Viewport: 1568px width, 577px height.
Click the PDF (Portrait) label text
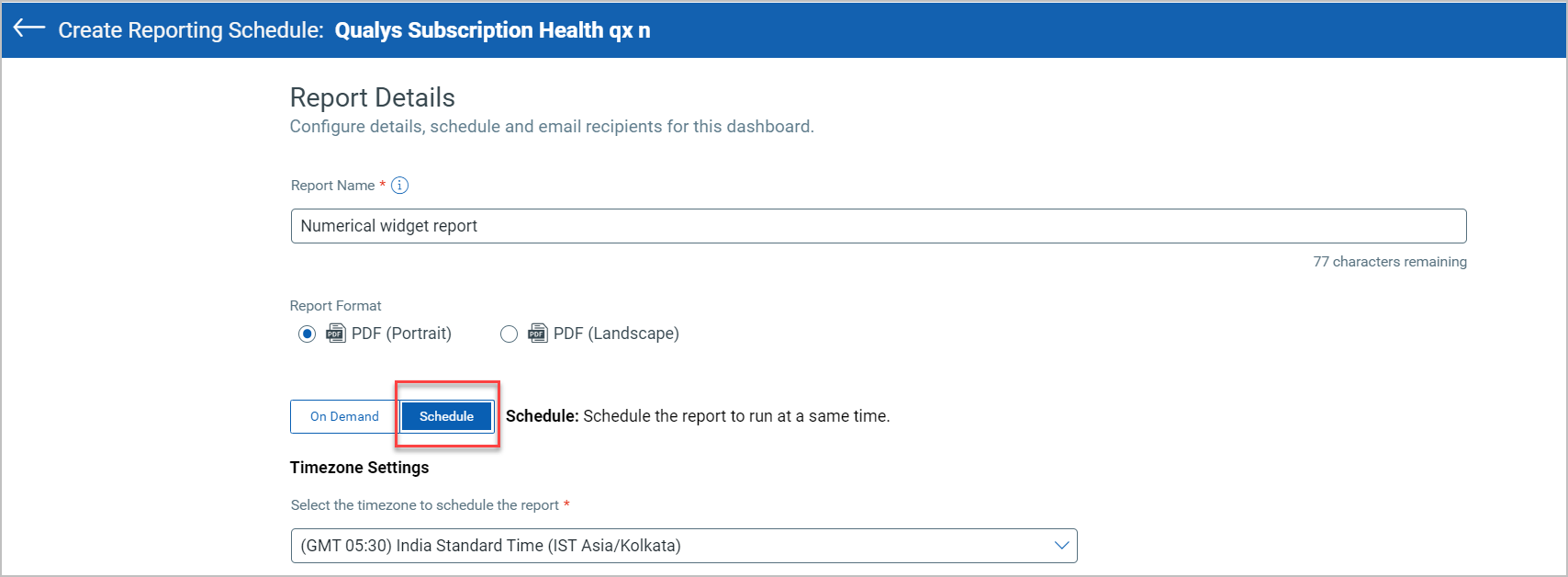[x=401, y=334]
